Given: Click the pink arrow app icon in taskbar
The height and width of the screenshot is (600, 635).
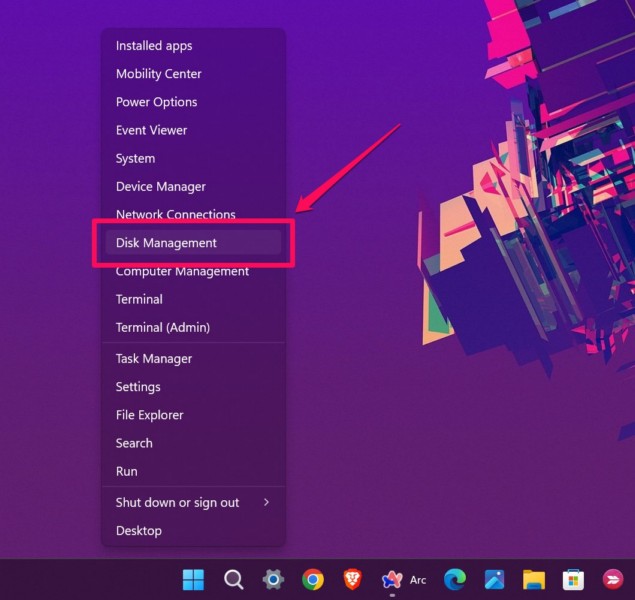Looking at the screenshot, I should point(612,580).
